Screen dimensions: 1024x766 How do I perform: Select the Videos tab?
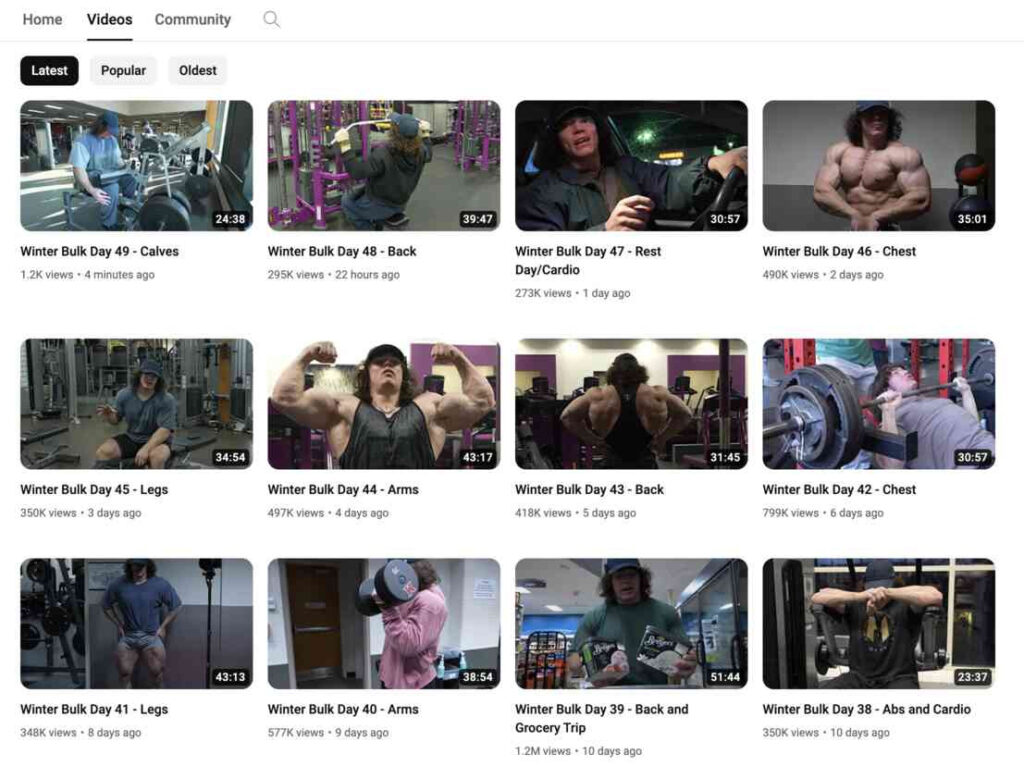click(110, 20)
